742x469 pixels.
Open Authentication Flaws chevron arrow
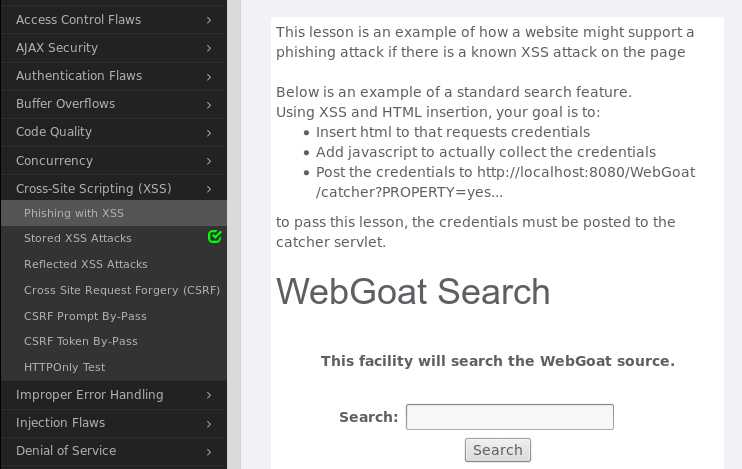pos(209,76)
